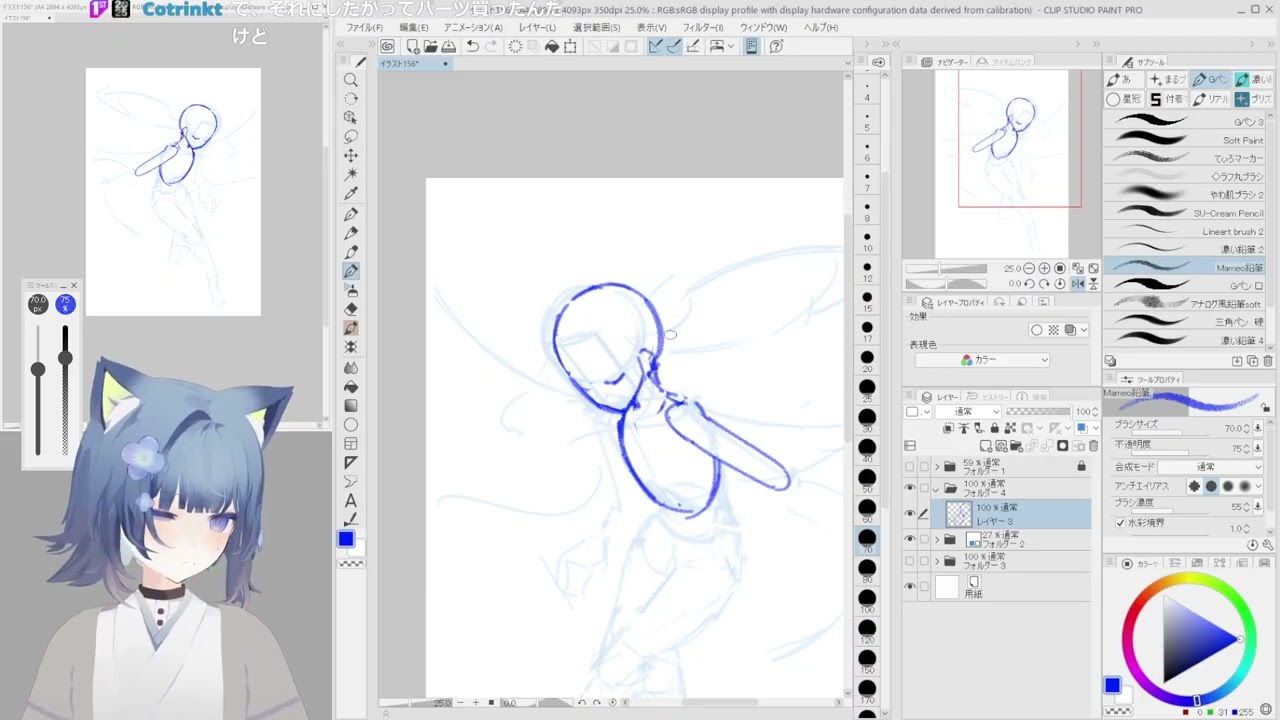Screen dimensions: 1280x720
Task: Delete sub tool trash icon
Action: pos(1268,361)
